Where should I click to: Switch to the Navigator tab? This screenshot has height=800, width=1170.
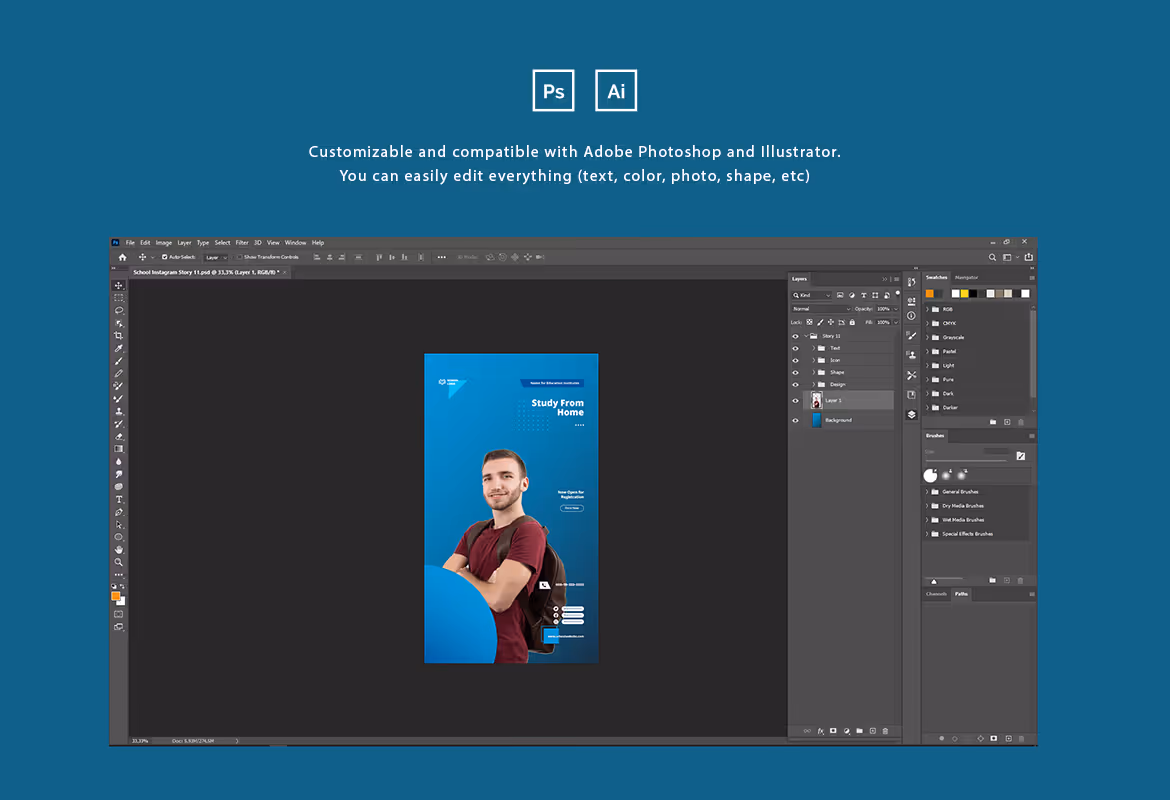click(966, 278)
